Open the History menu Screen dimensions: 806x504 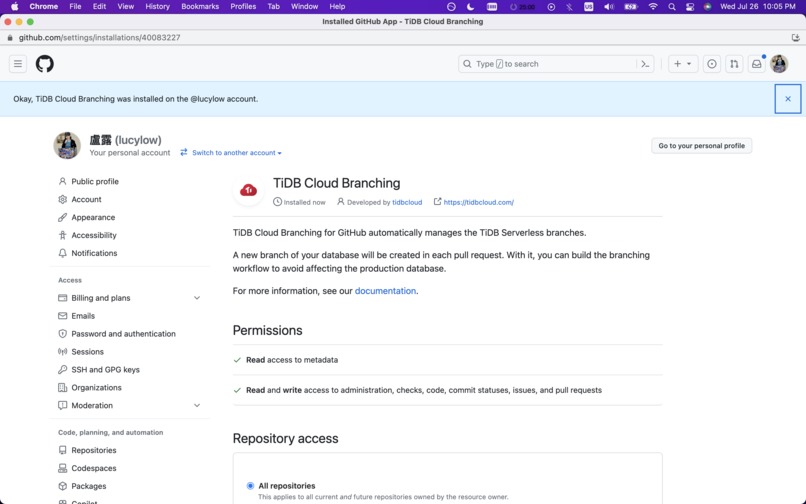coord(157,7)
